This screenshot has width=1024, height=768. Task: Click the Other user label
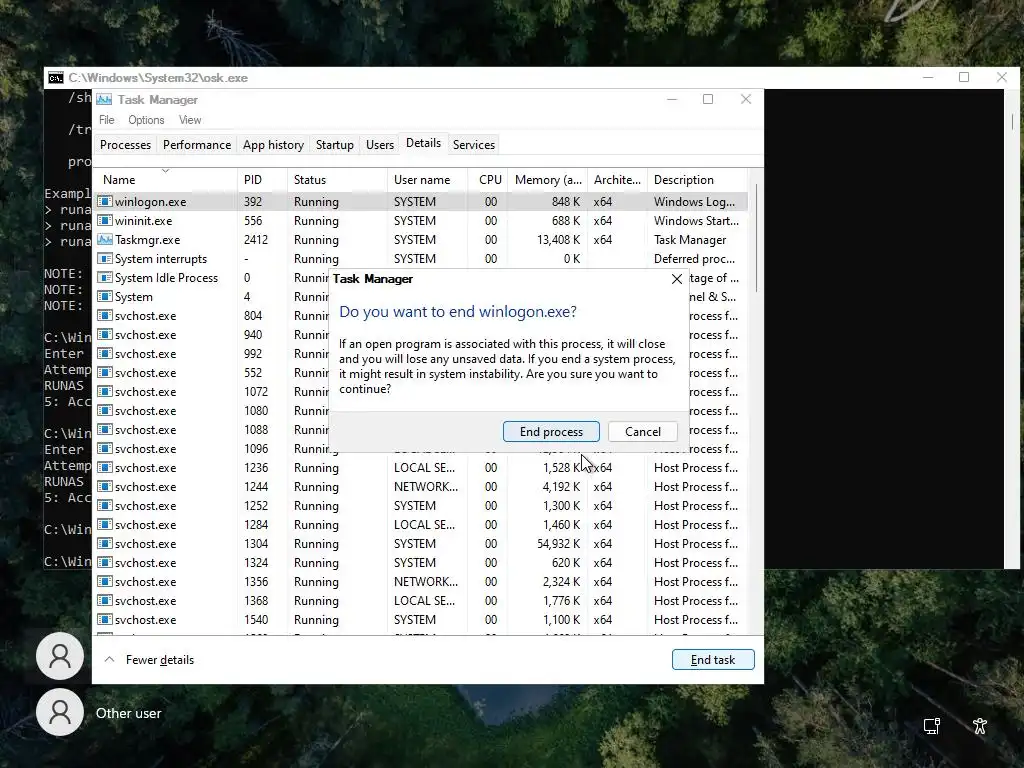(129, 713)
